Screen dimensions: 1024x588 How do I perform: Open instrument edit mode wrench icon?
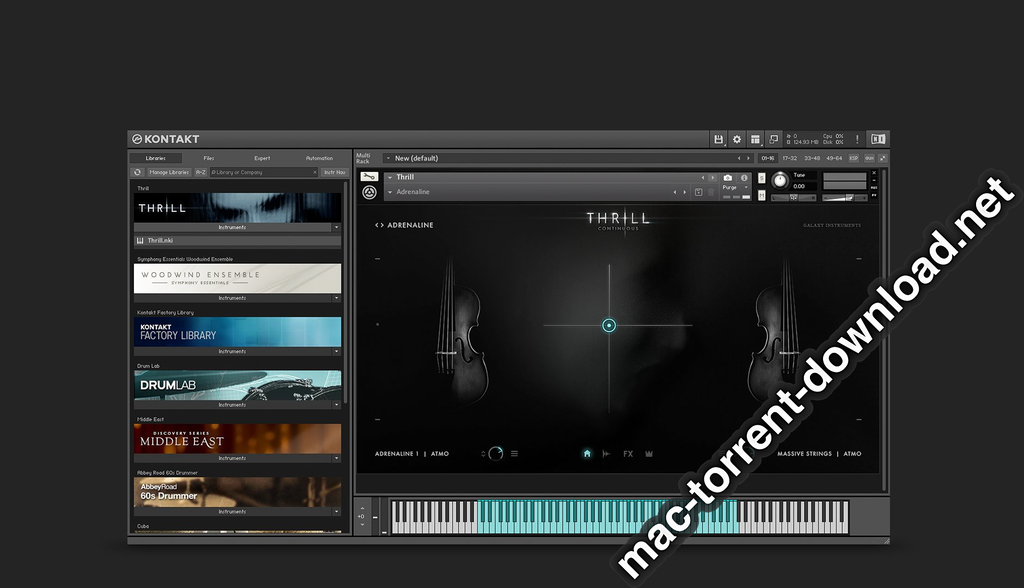[x=369, y=177]
